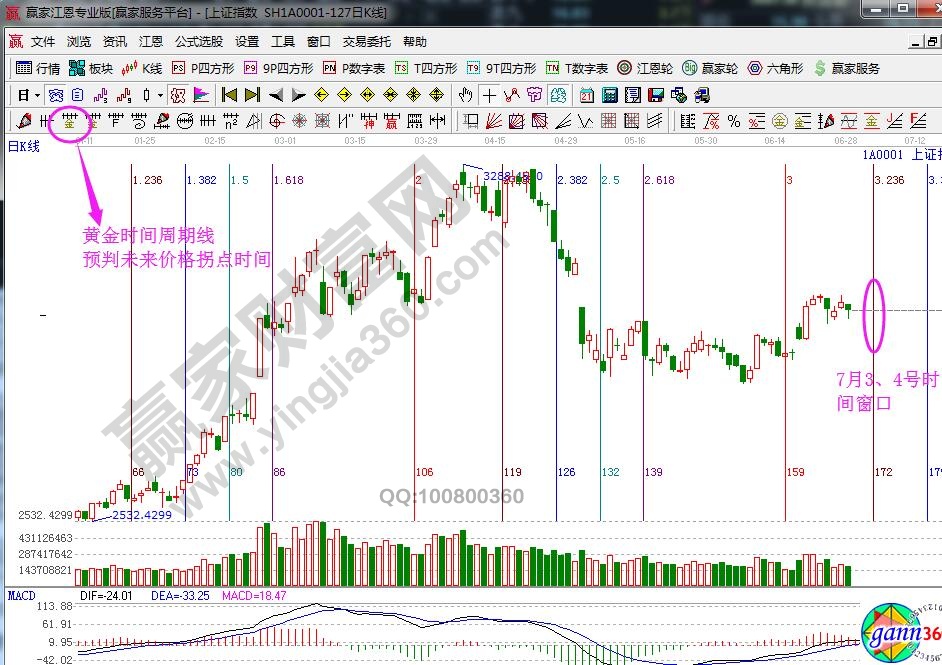Select the golden time cycle line tool
The width and height of the screenshot is (942, 665).
69,121
